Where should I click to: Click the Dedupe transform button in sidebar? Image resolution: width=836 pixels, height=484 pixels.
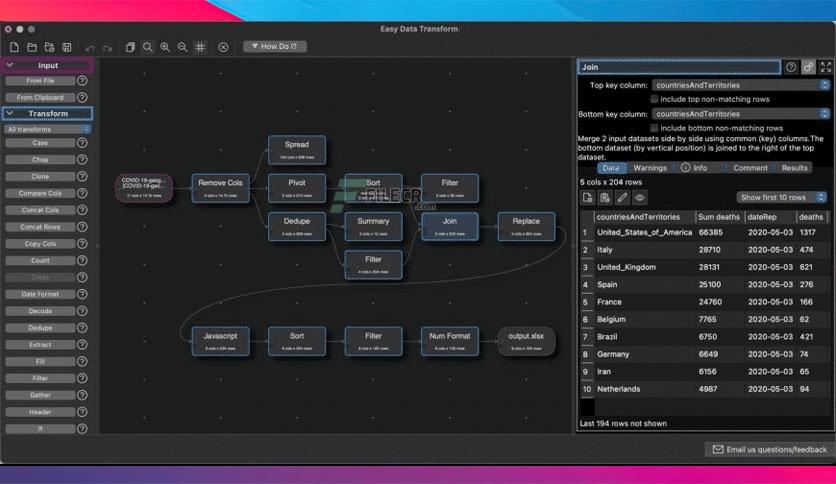(x=40, y=328)
